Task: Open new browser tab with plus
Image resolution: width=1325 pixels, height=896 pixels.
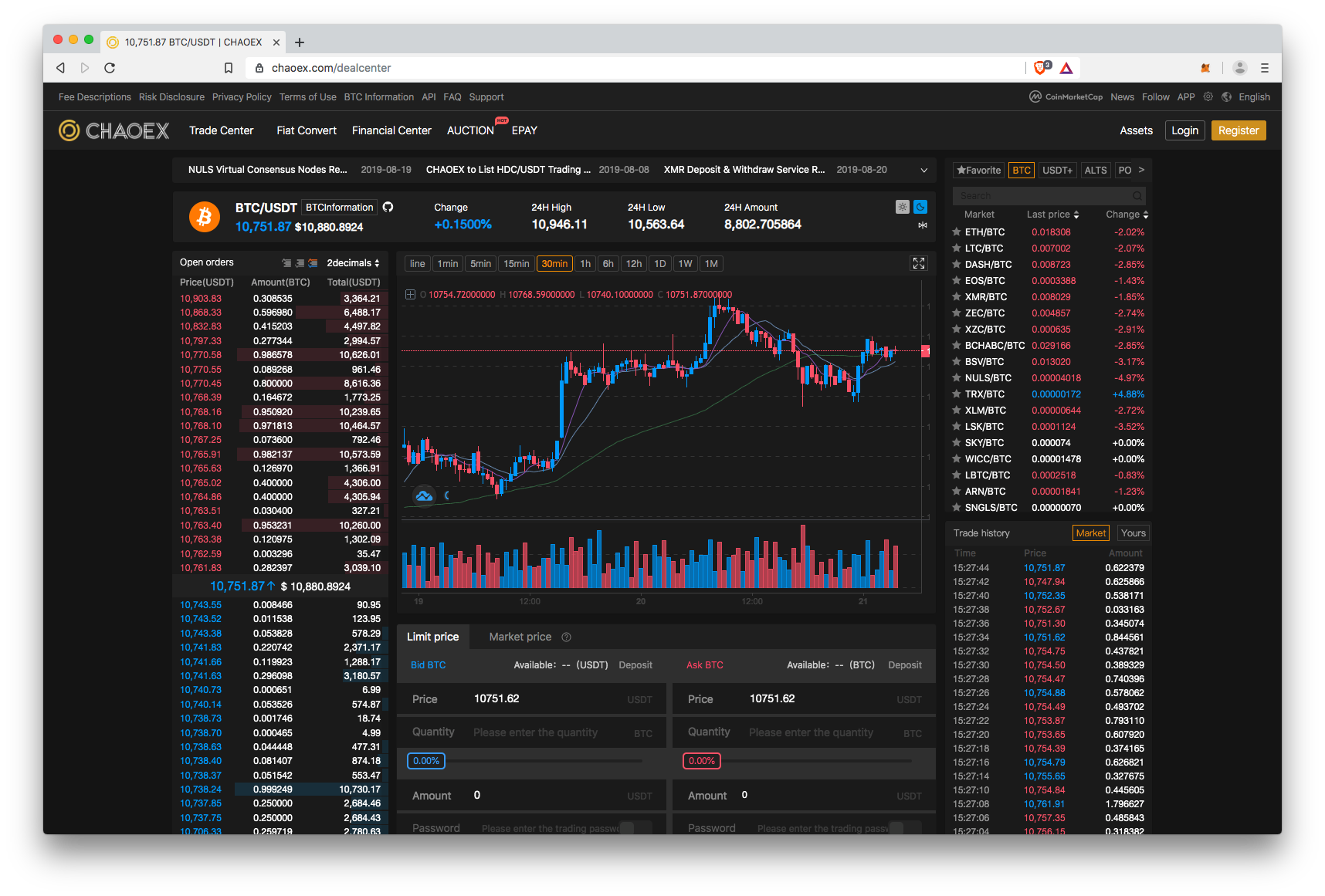Action: [x=300, y=42]
